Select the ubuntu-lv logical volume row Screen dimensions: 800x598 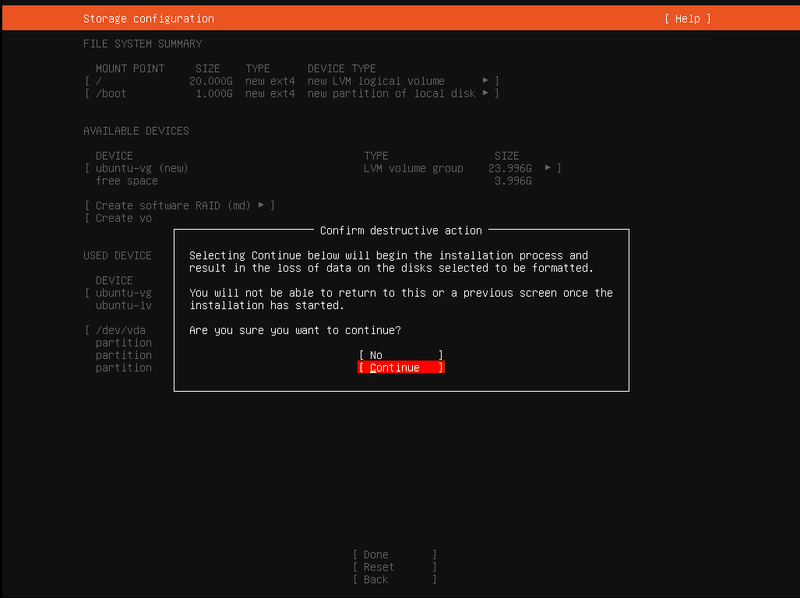[123, 305]
